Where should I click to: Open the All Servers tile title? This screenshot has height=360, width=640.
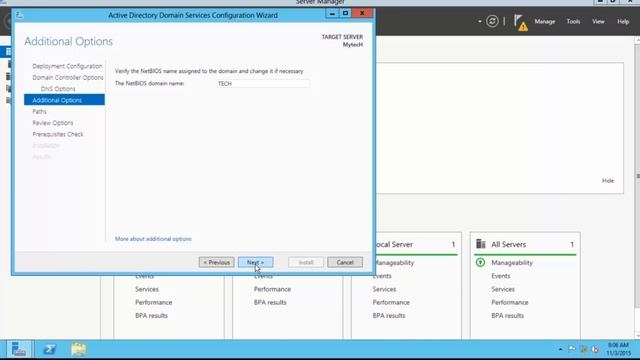point(509,244)
